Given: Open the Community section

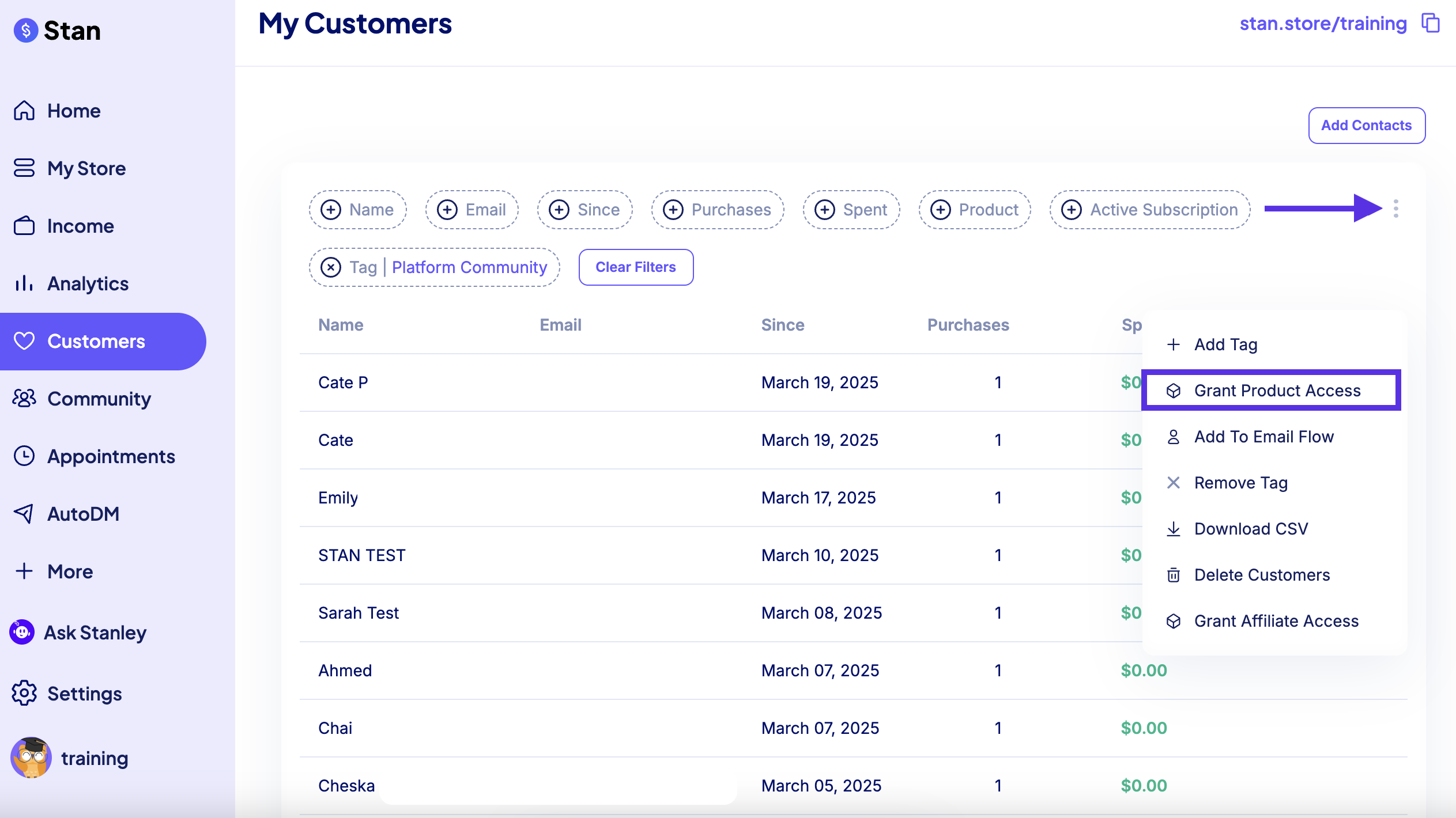Looking at the screenshot, I should [x=81, y=399].
